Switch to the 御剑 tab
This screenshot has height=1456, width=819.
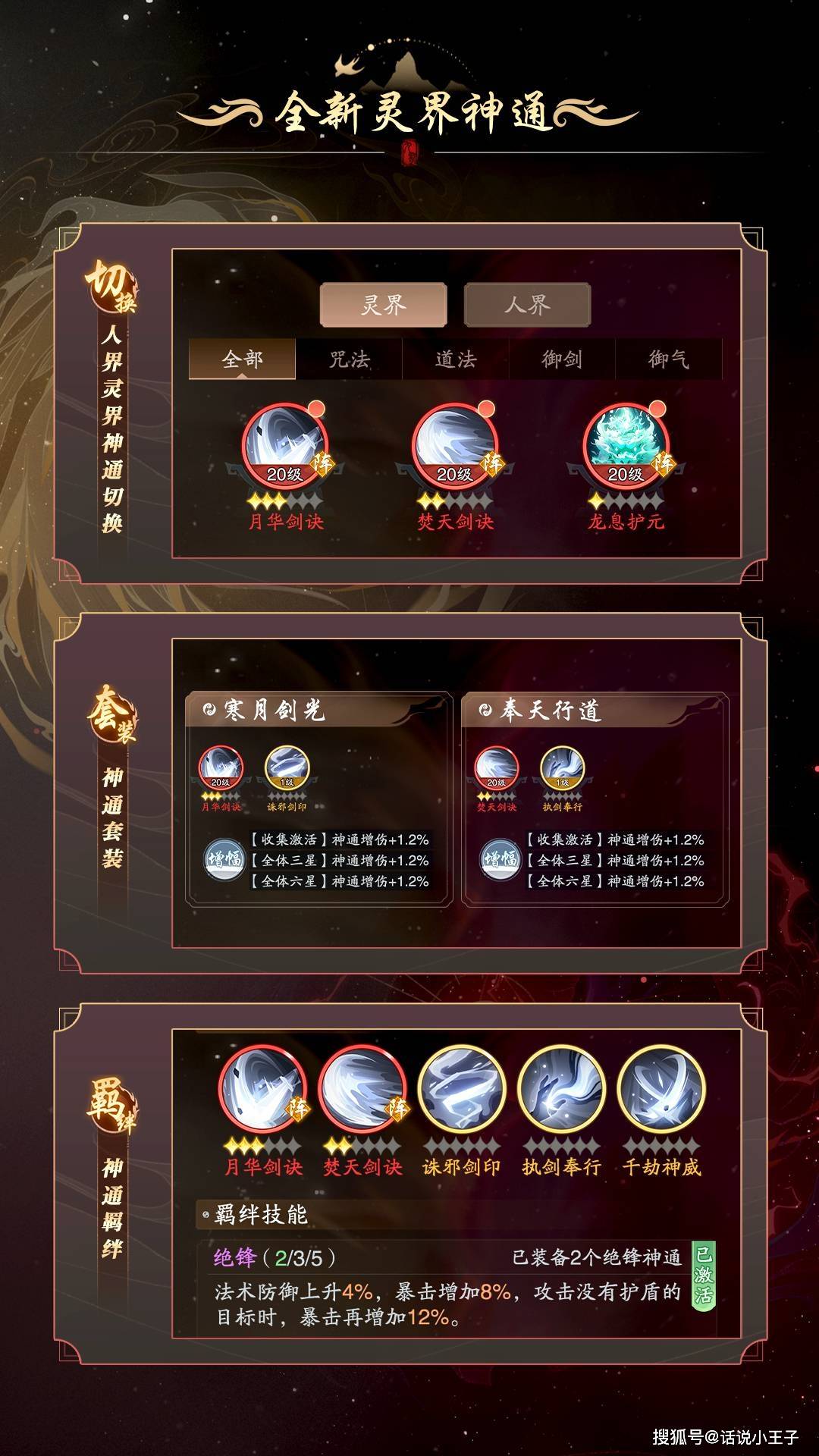tap(562, 359)
